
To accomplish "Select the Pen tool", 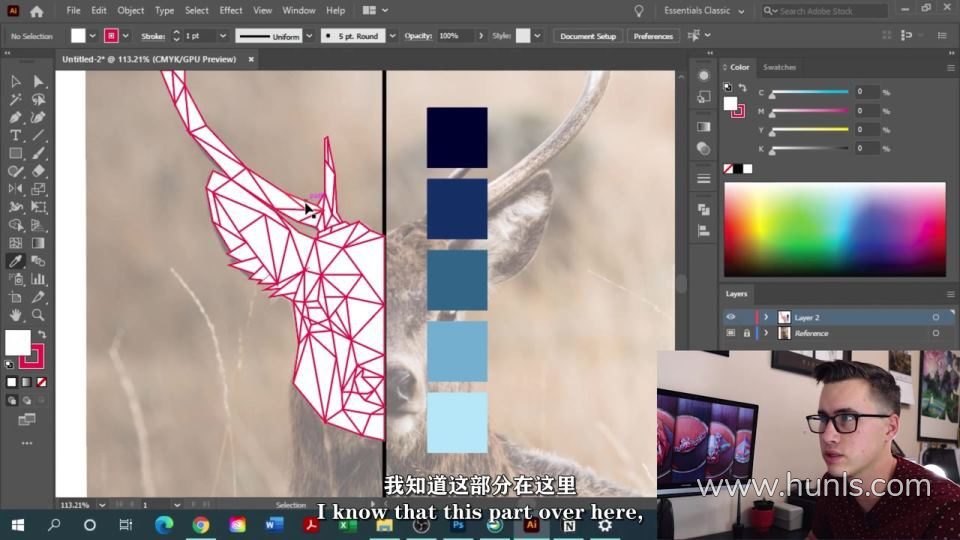I will point(16,118).
